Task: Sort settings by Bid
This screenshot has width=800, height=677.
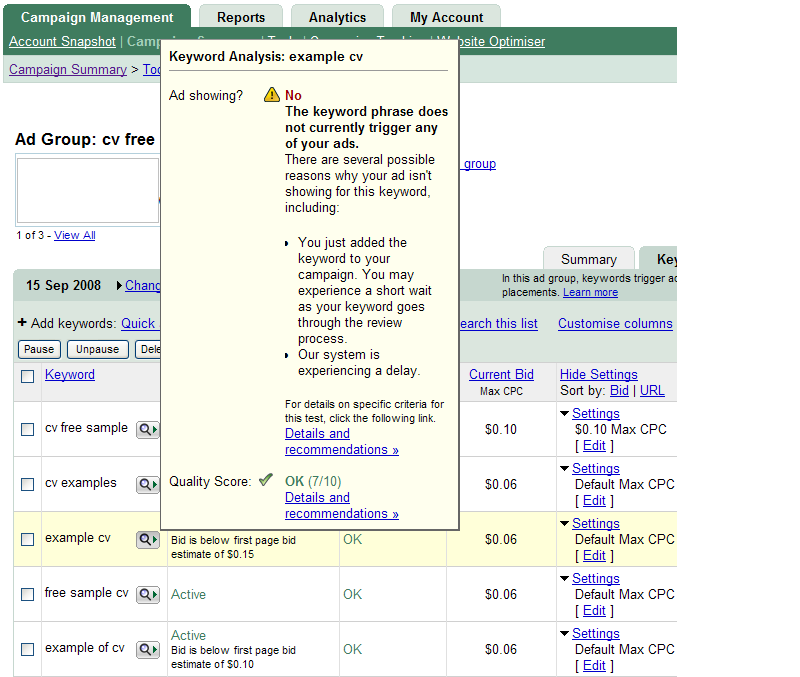Action: coord(619,391)
